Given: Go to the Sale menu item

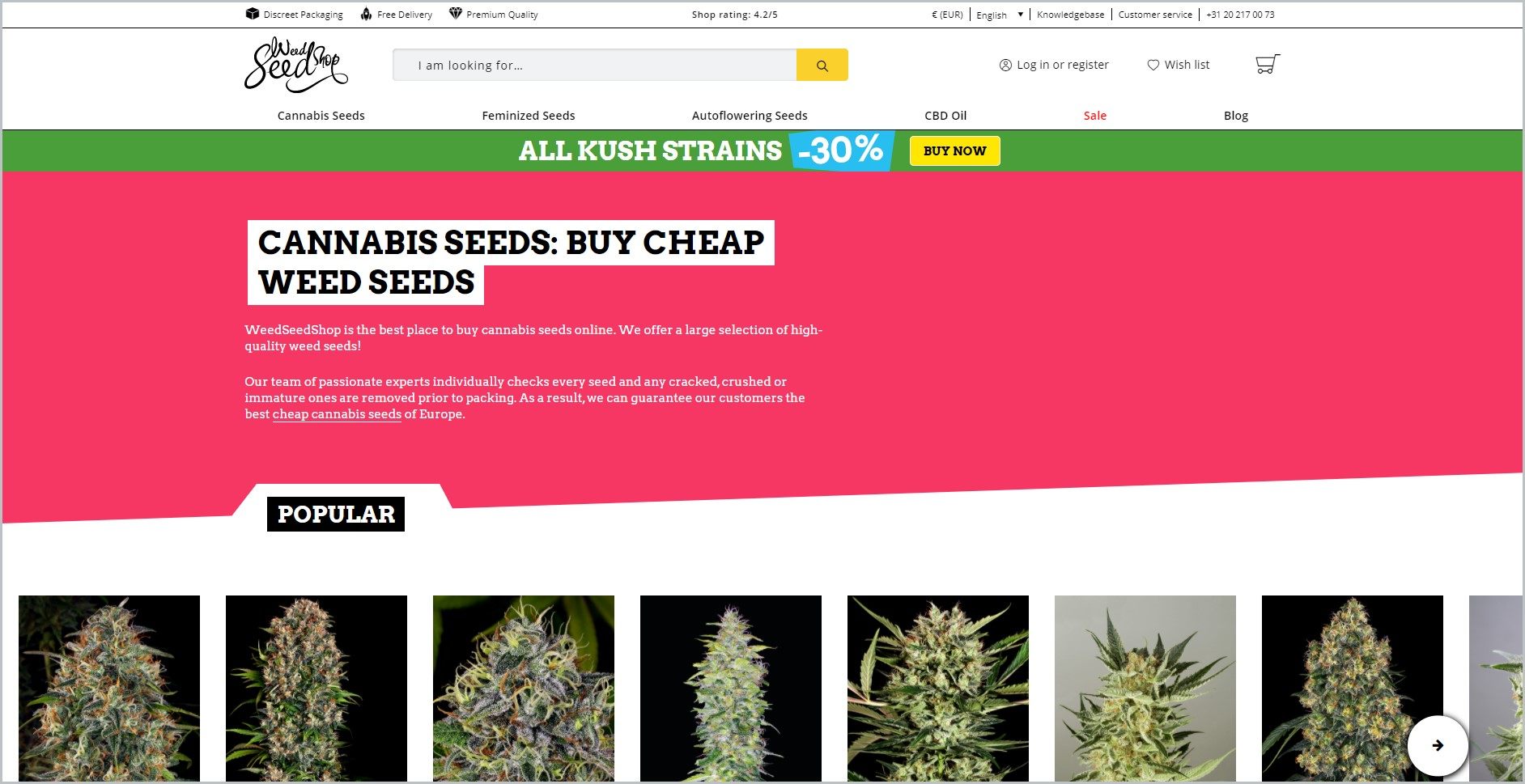Looking at the screenshot, I should [x=1095, y=116].
